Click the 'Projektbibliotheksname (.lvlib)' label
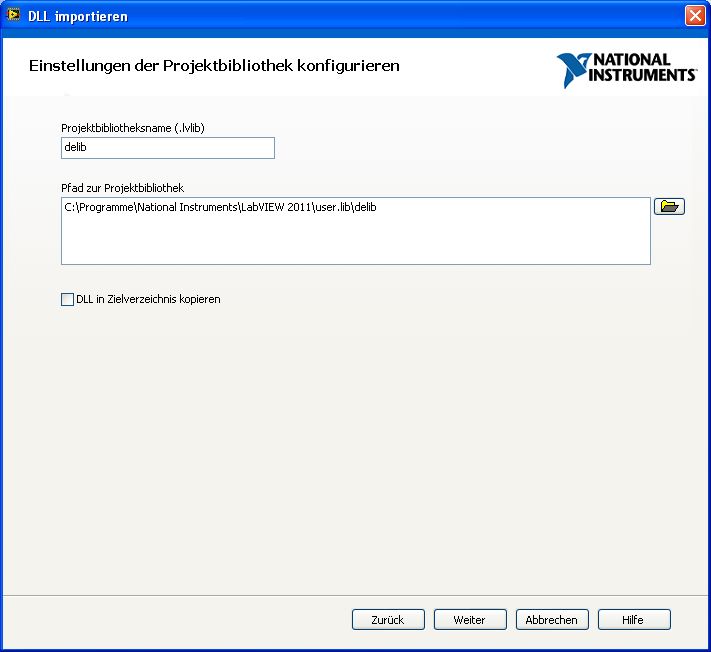Screen dimensions: 711x652 click(139, 128)
